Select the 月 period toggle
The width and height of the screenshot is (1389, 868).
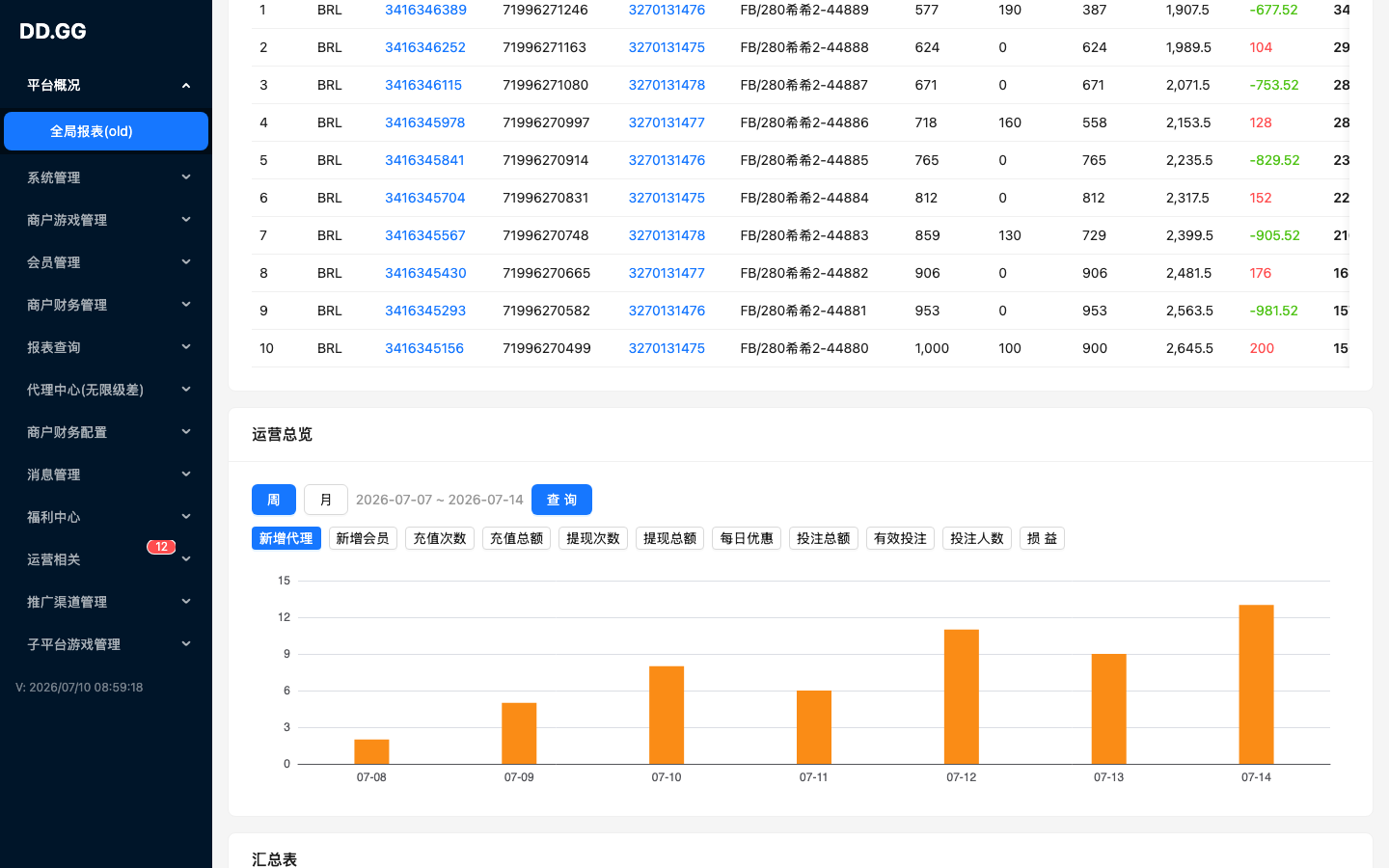326,500
